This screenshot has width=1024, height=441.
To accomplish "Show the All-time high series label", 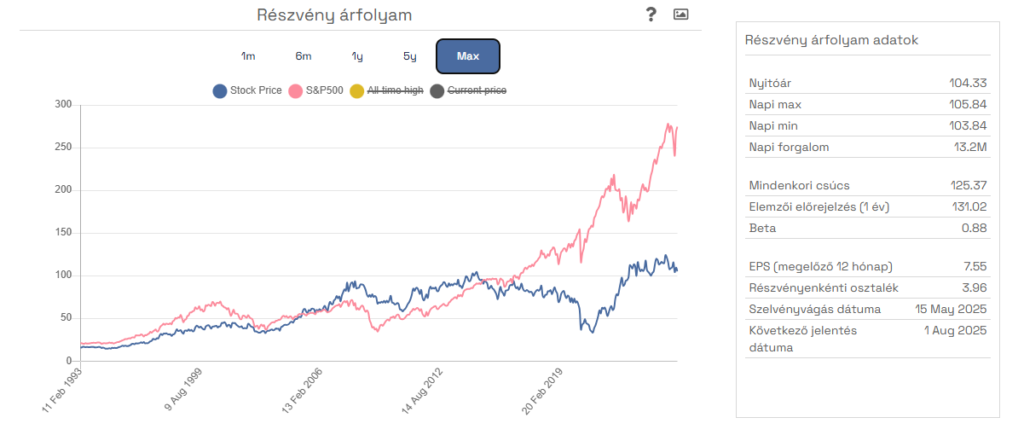I will click(x=395, y=91).
